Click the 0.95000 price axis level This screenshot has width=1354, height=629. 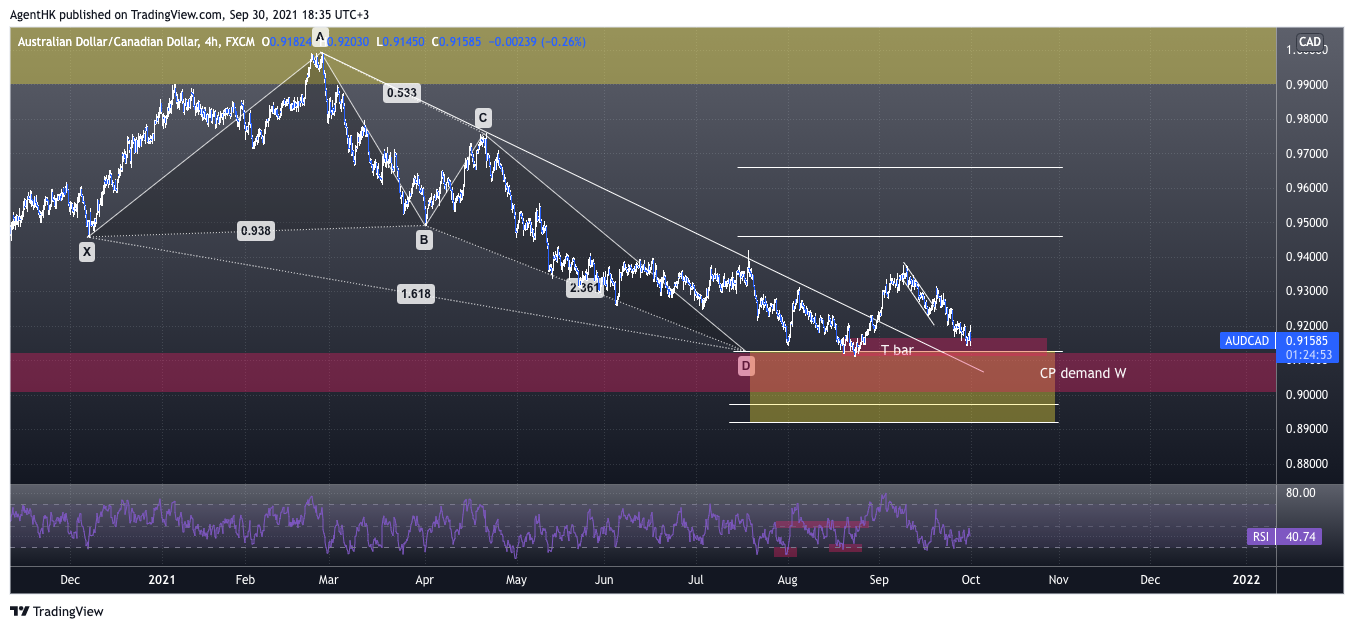click(x=1306, y=223)
